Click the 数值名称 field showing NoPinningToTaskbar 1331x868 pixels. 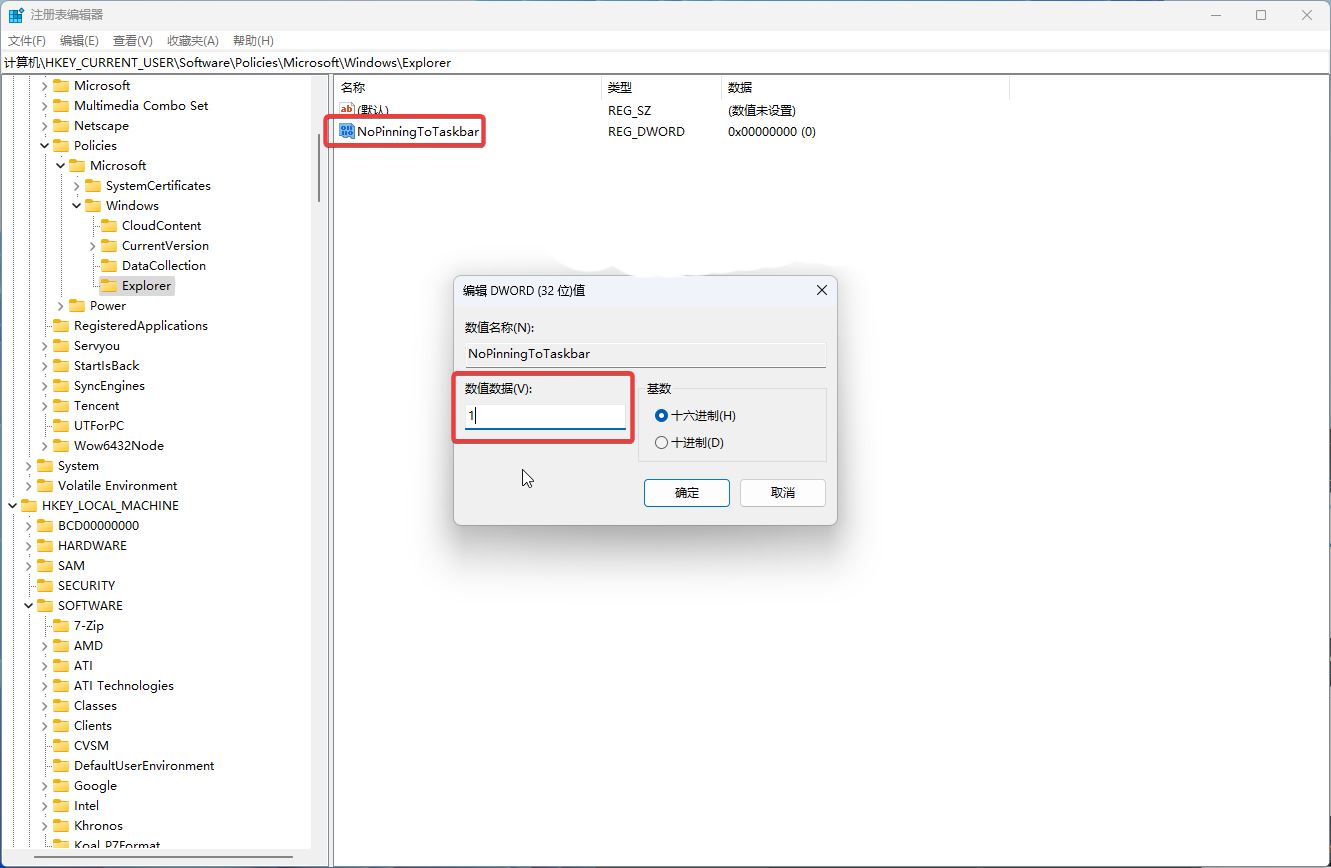point(645,353)
